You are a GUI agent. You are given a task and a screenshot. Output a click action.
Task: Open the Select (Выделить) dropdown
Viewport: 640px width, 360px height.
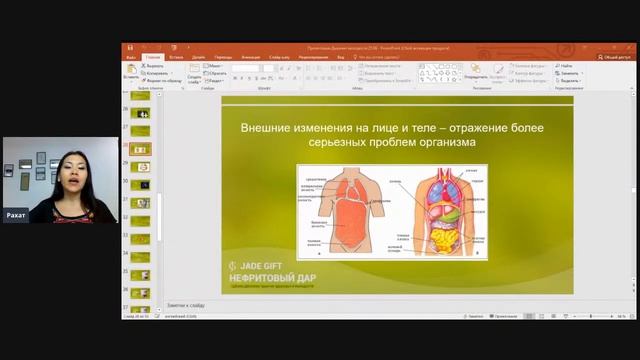pos(568,81)
